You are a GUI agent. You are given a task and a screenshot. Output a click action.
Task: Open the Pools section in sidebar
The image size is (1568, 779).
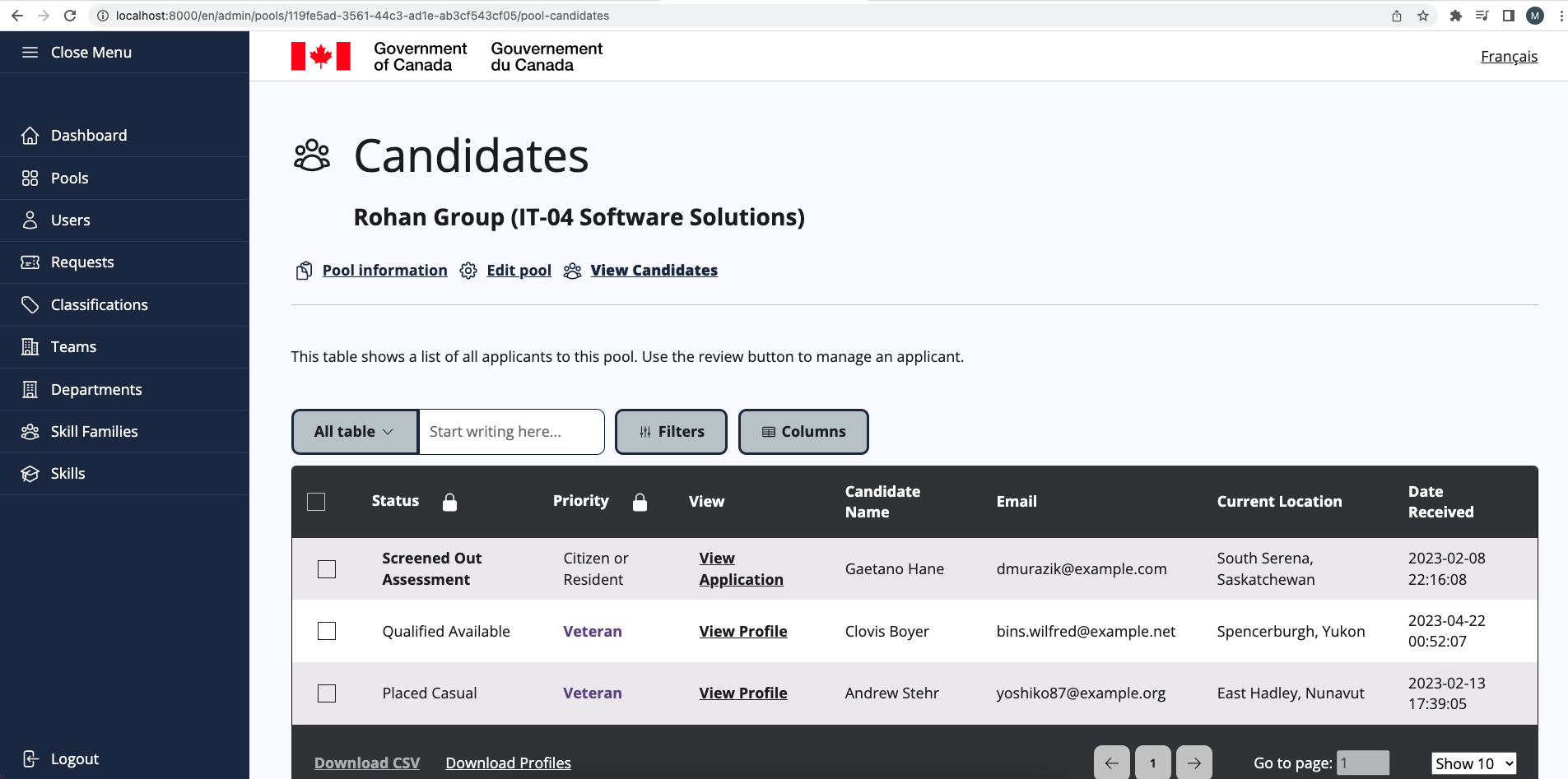tap(70, 178)
